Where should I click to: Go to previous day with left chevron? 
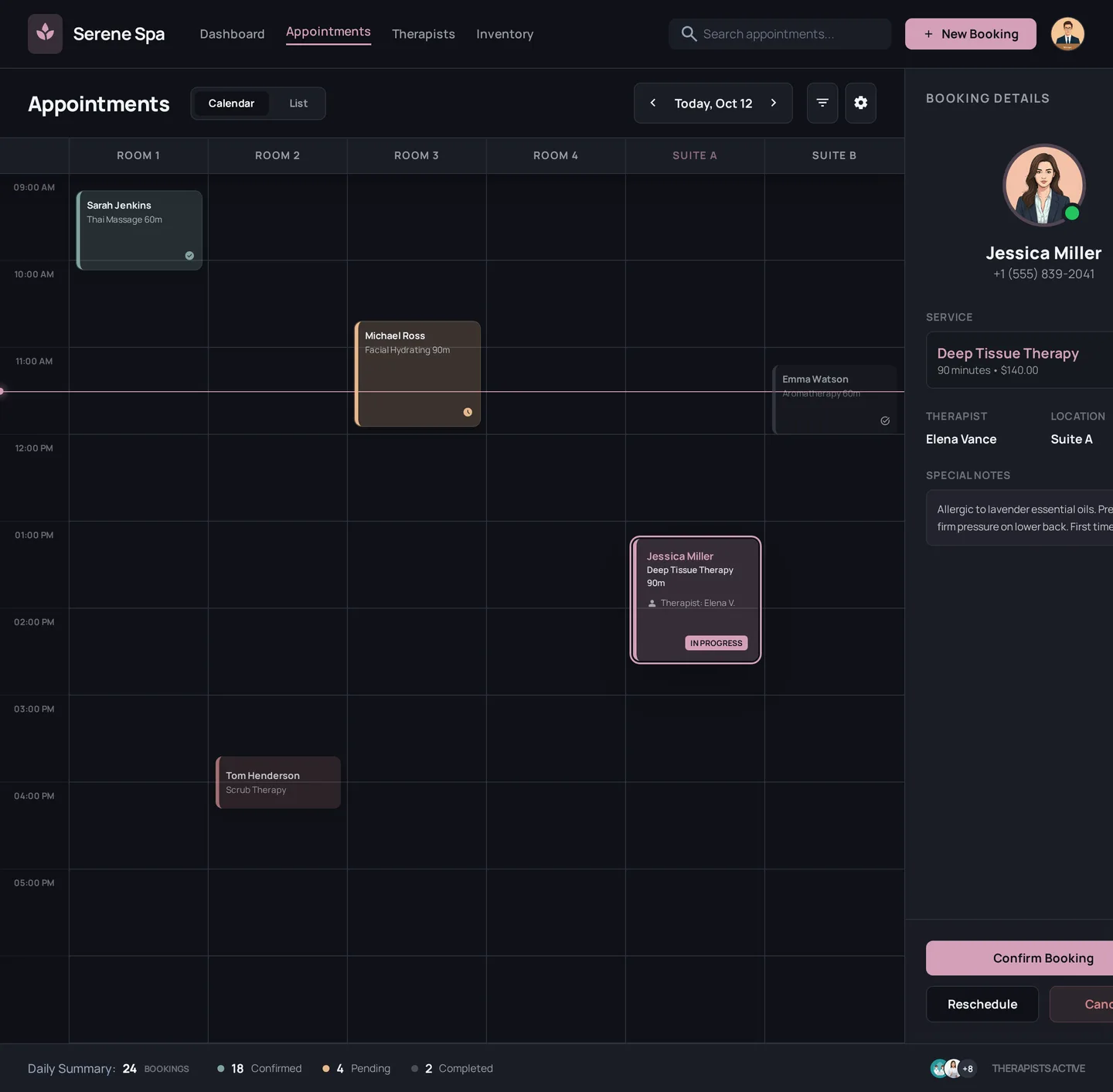pos(652,103)
